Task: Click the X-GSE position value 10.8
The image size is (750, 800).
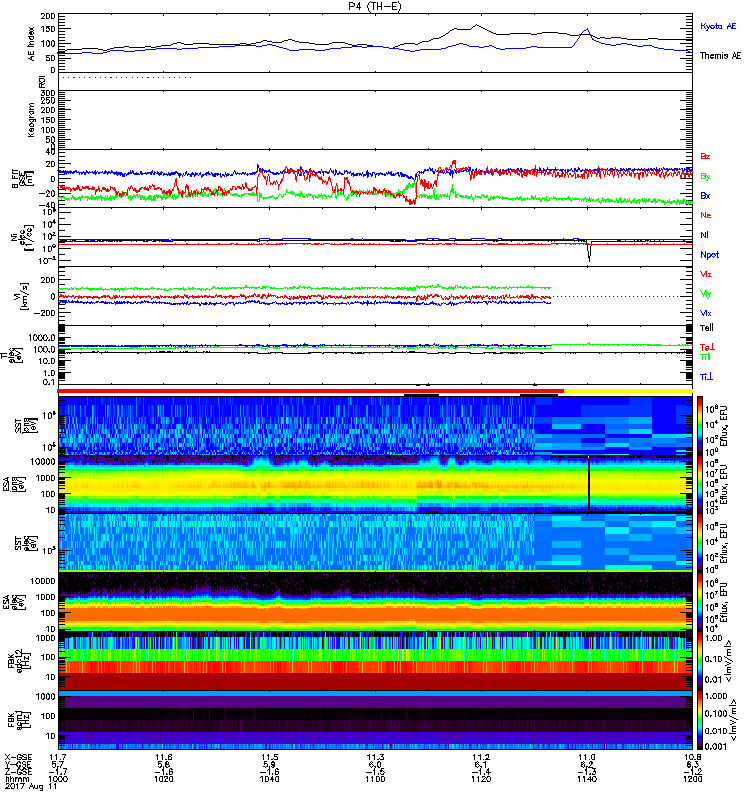Action: [x=693, y=758]
